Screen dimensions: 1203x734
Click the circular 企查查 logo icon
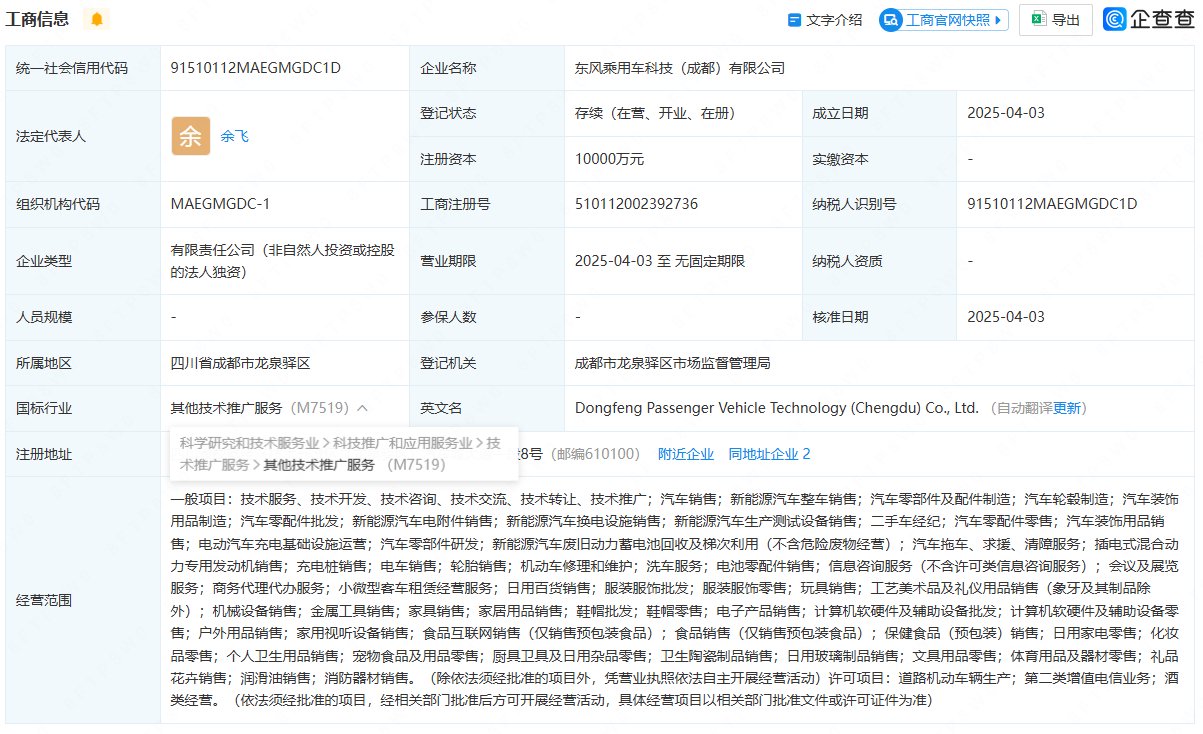[1113, 18]
